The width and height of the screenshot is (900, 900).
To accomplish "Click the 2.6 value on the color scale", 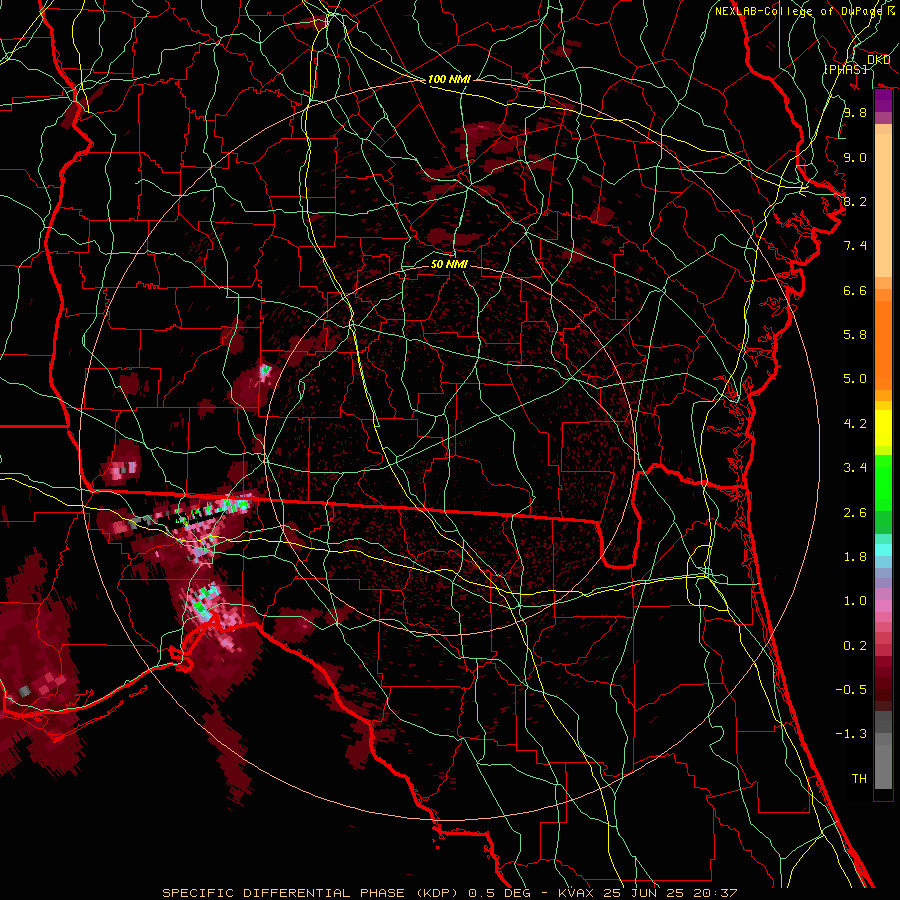I will [855, 513].
